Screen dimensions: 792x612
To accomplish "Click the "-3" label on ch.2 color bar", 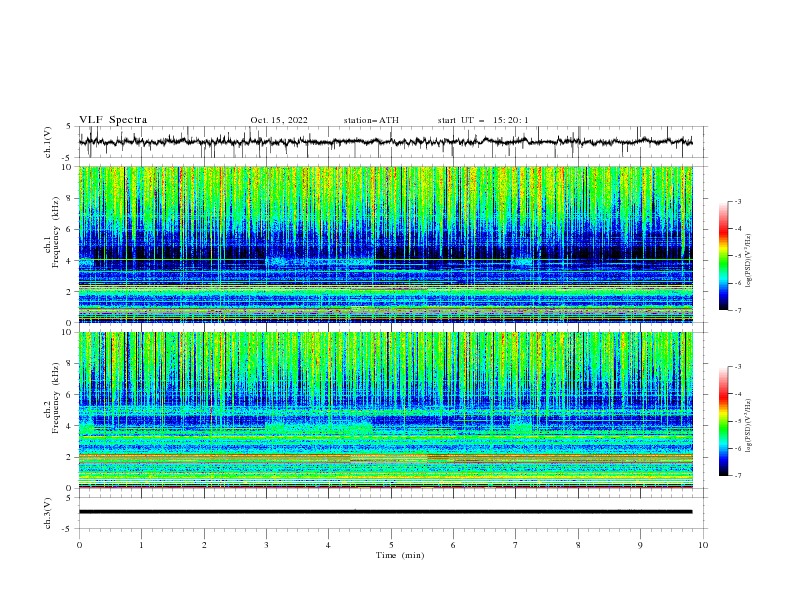I will point(738,366).
